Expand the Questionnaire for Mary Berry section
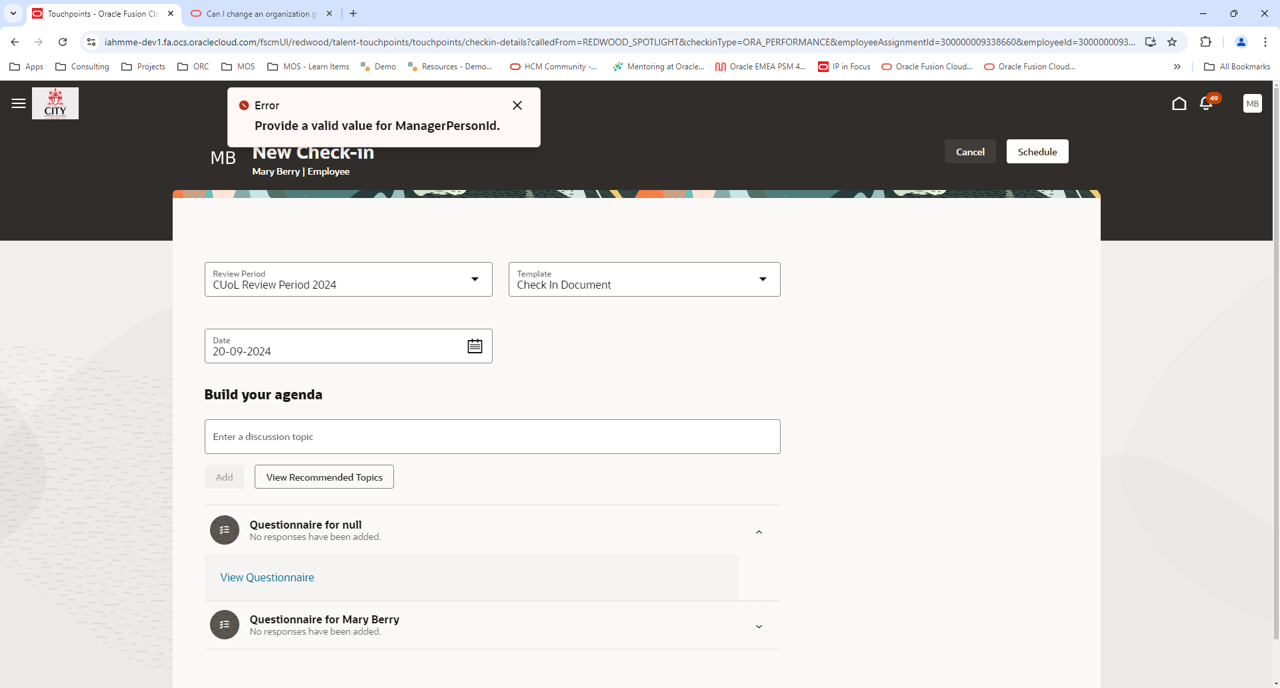Screen dimensions: 1280x688 (x=759, y=627)
